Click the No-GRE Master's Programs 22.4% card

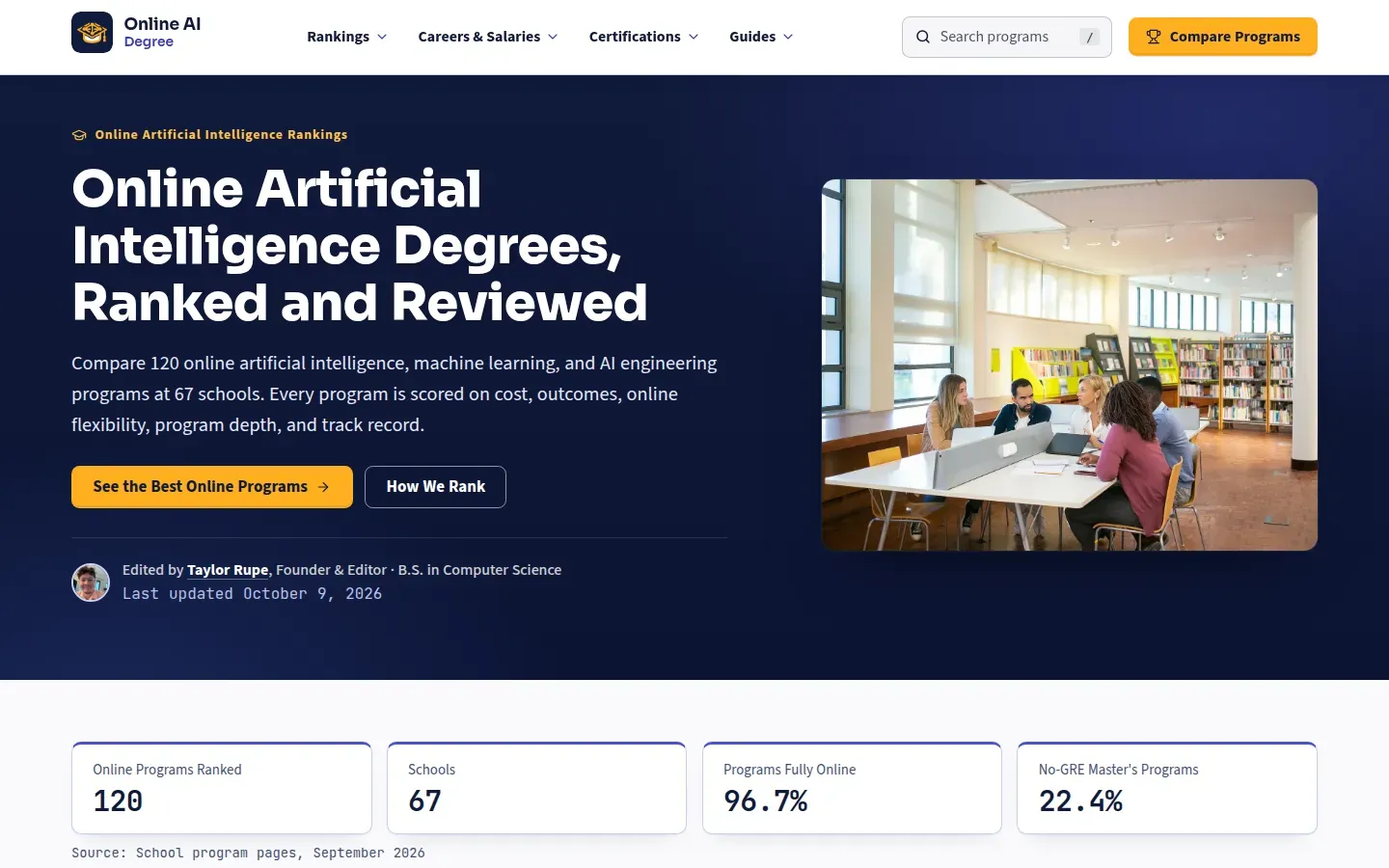coord(1167,788)
